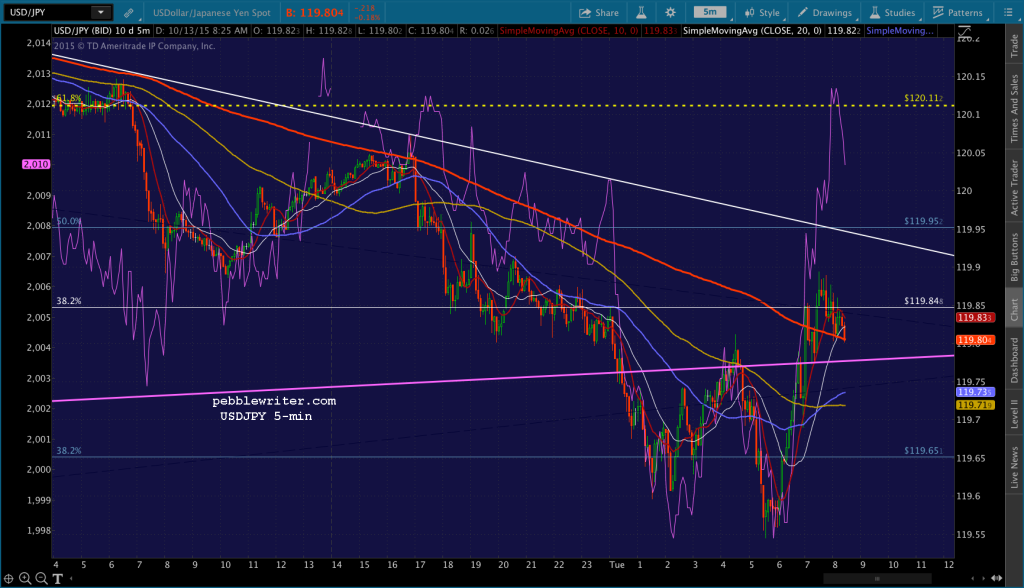Open the Dashboard side tab

pyautogui.click(x=1014, y=359)
